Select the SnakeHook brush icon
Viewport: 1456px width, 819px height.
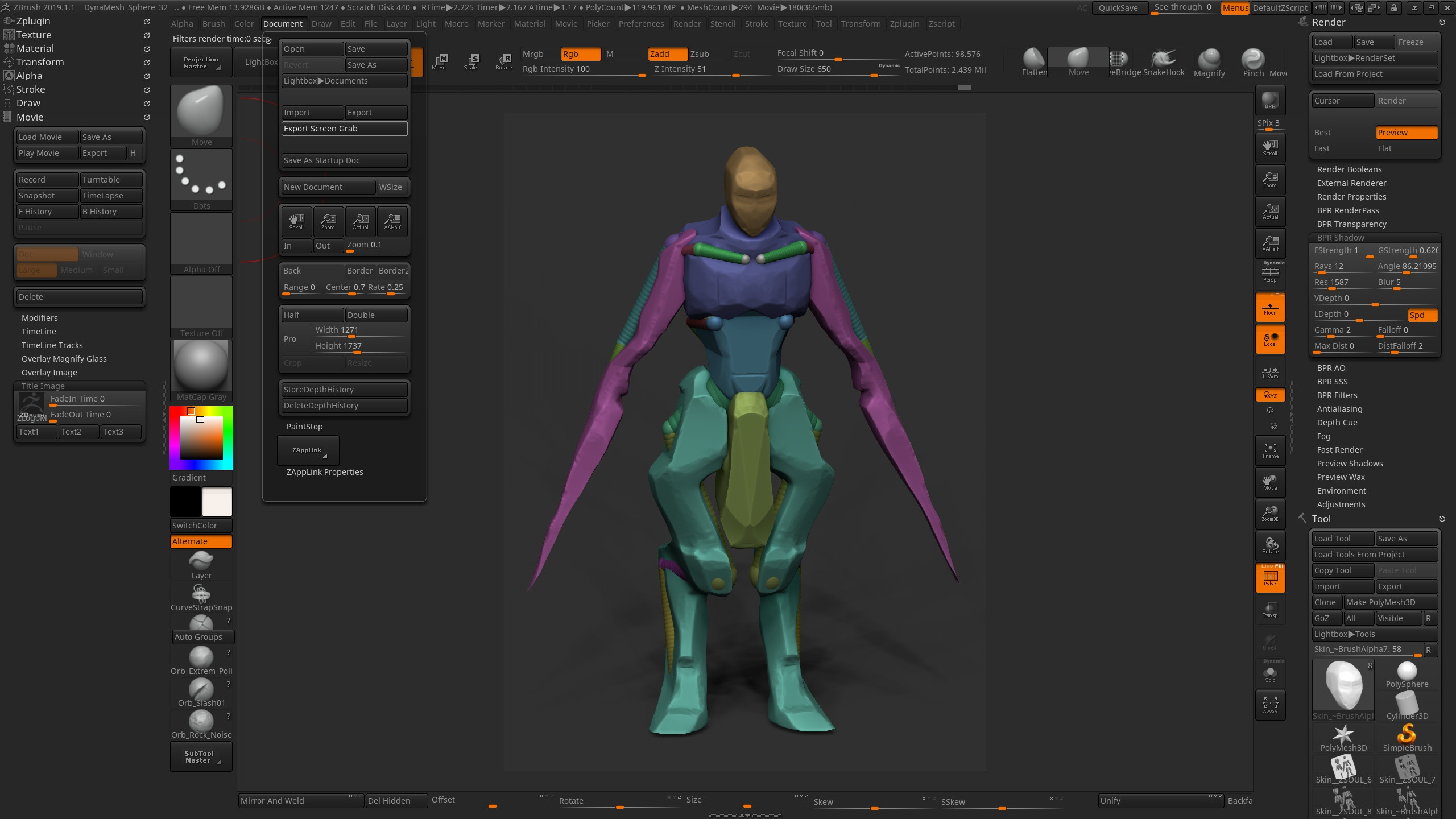coord(1164,62)
